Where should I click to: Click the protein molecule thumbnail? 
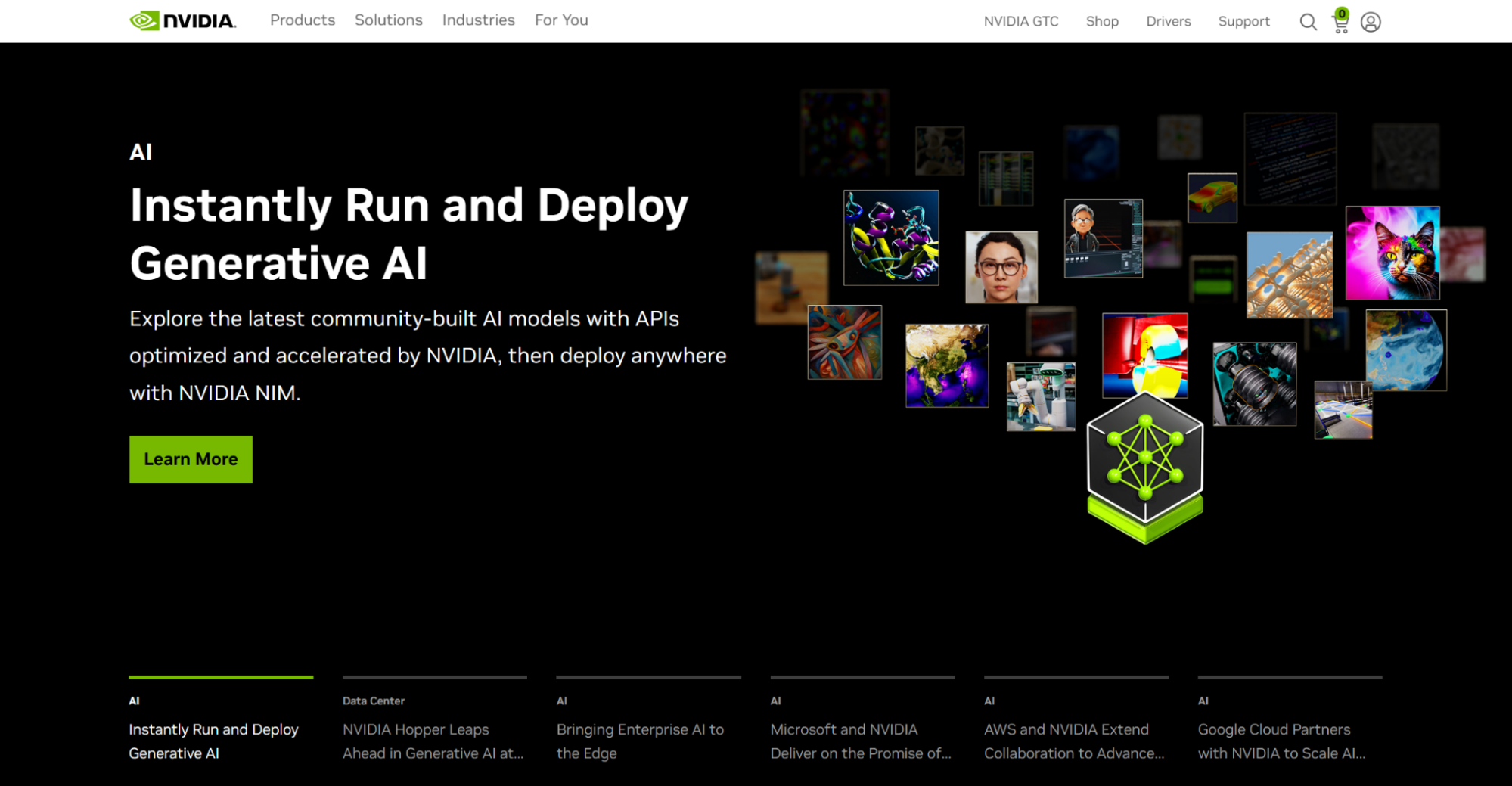(x=891, y=238)
